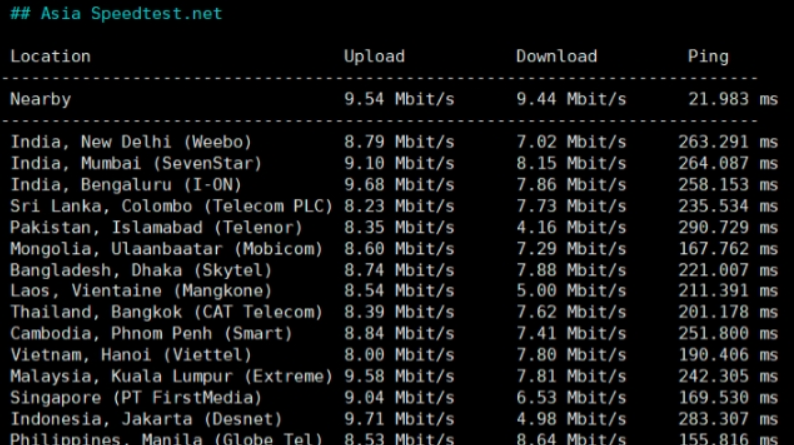Click 'Bangladesh, Dhaka (Skytel)' text

tap(141, 270)
